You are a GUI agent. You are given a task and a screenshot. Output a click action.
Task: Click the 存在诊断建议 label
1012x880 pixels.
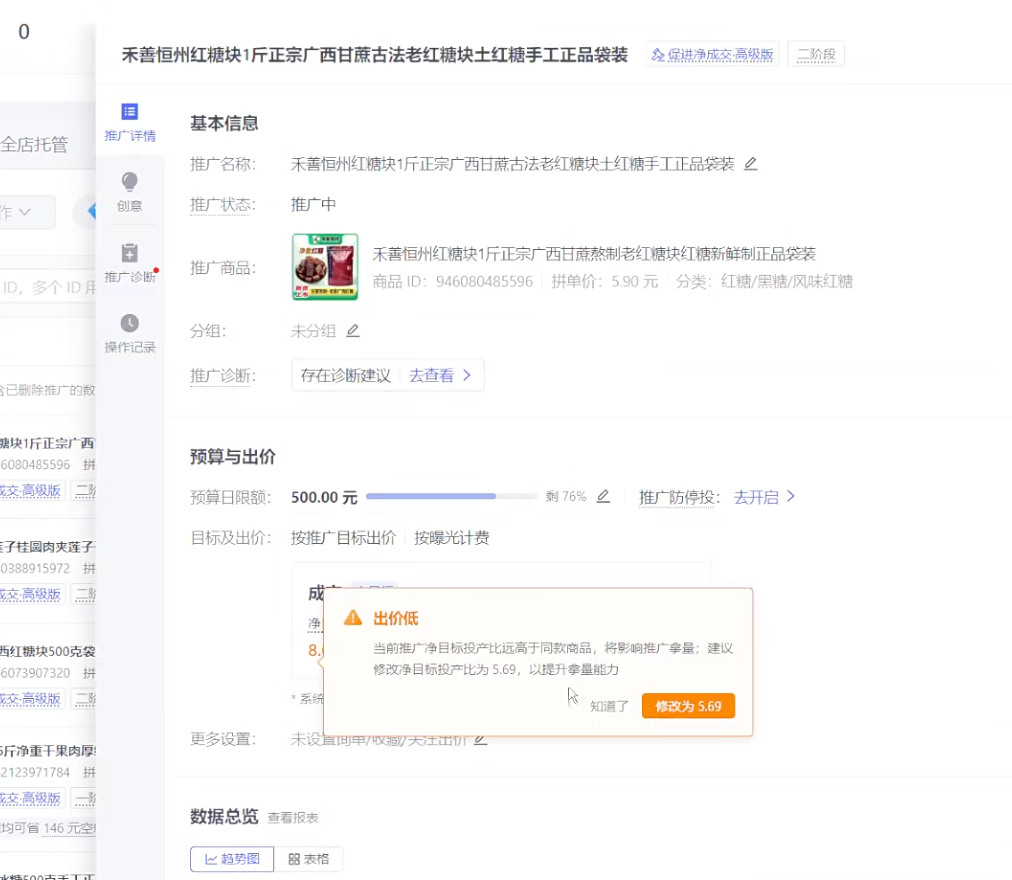(345, 376)
